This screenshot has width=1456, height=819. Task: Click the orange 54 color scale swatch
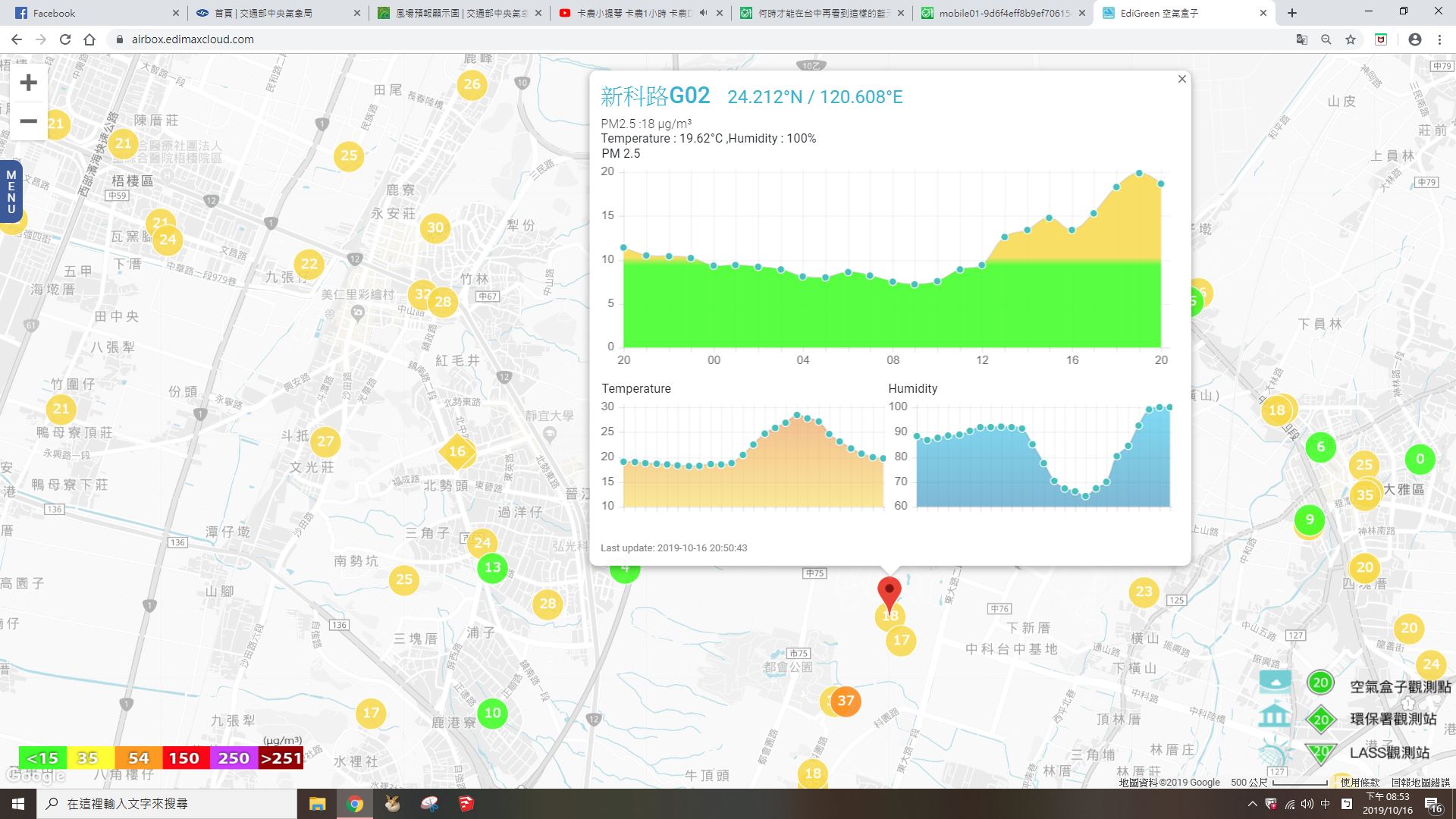pos(137,758)
